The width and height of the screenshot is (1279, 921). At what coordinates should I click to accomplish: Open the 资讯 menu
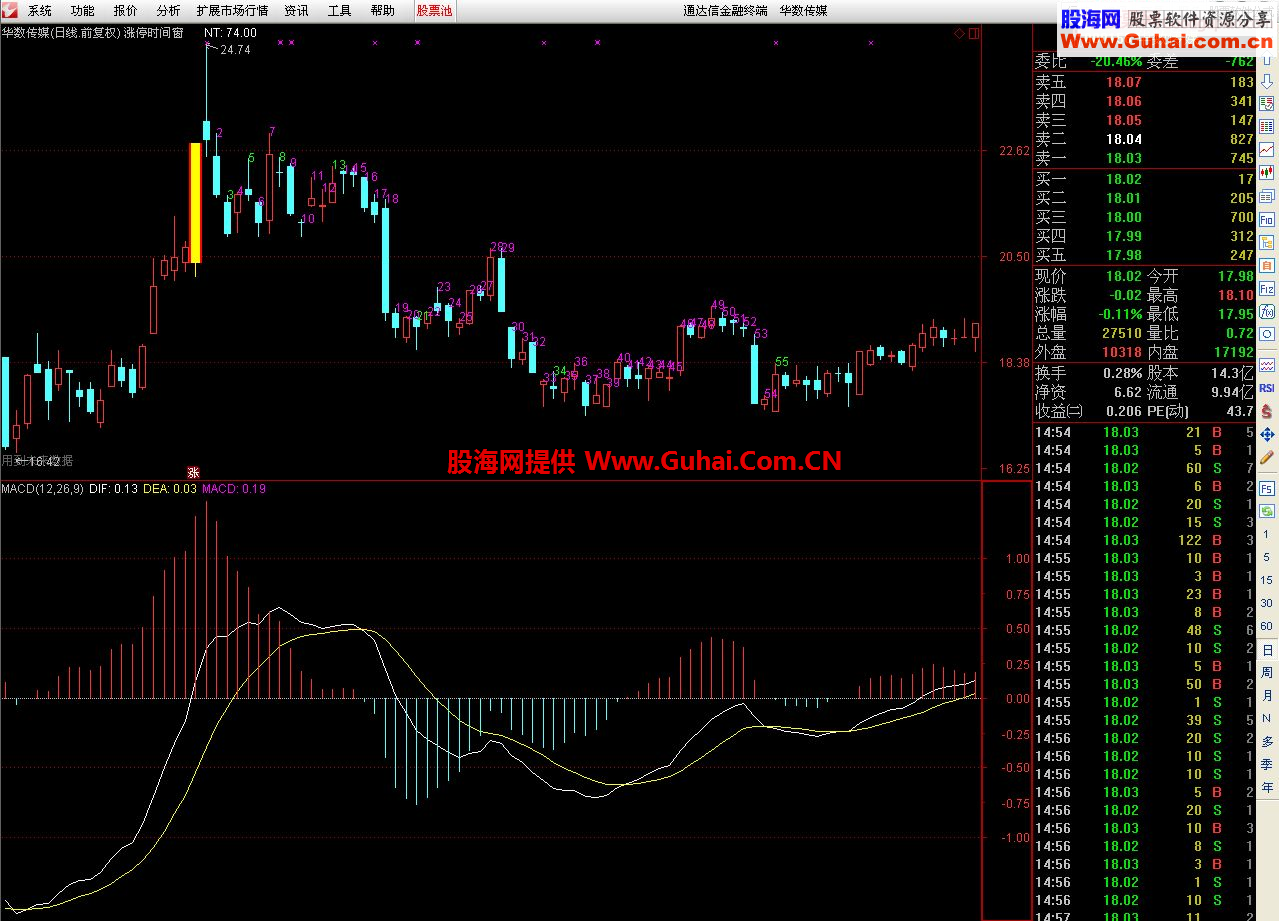pyautogui.click(x=296, y=10)
